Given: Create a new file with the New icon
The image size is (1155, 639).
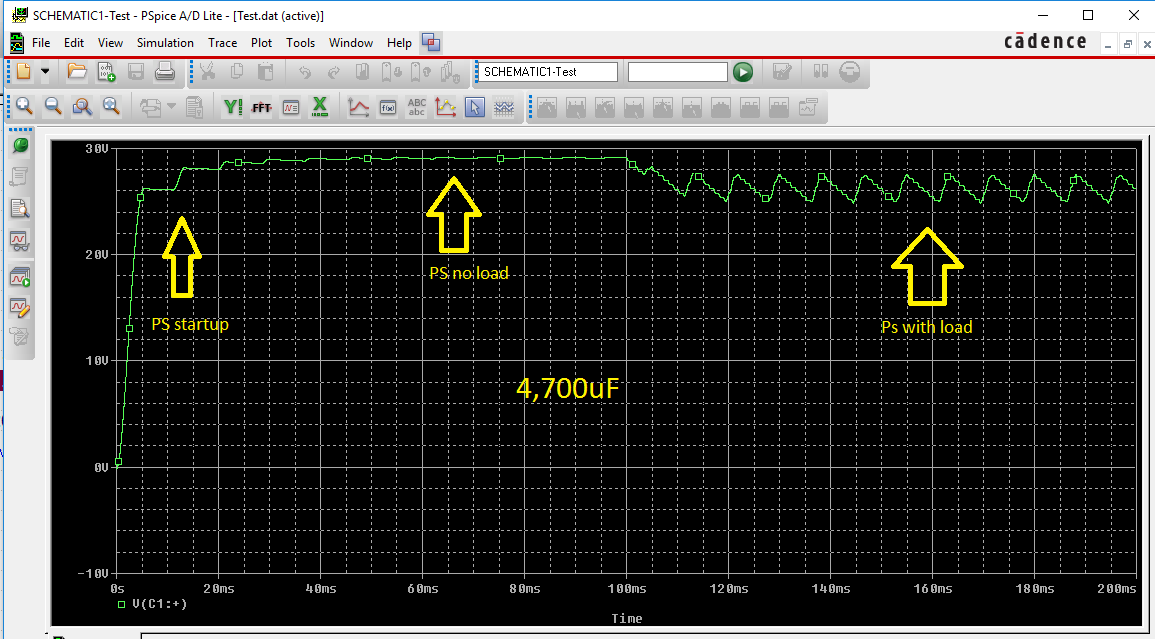Looking at the screenshot, I should coord(24,71).
